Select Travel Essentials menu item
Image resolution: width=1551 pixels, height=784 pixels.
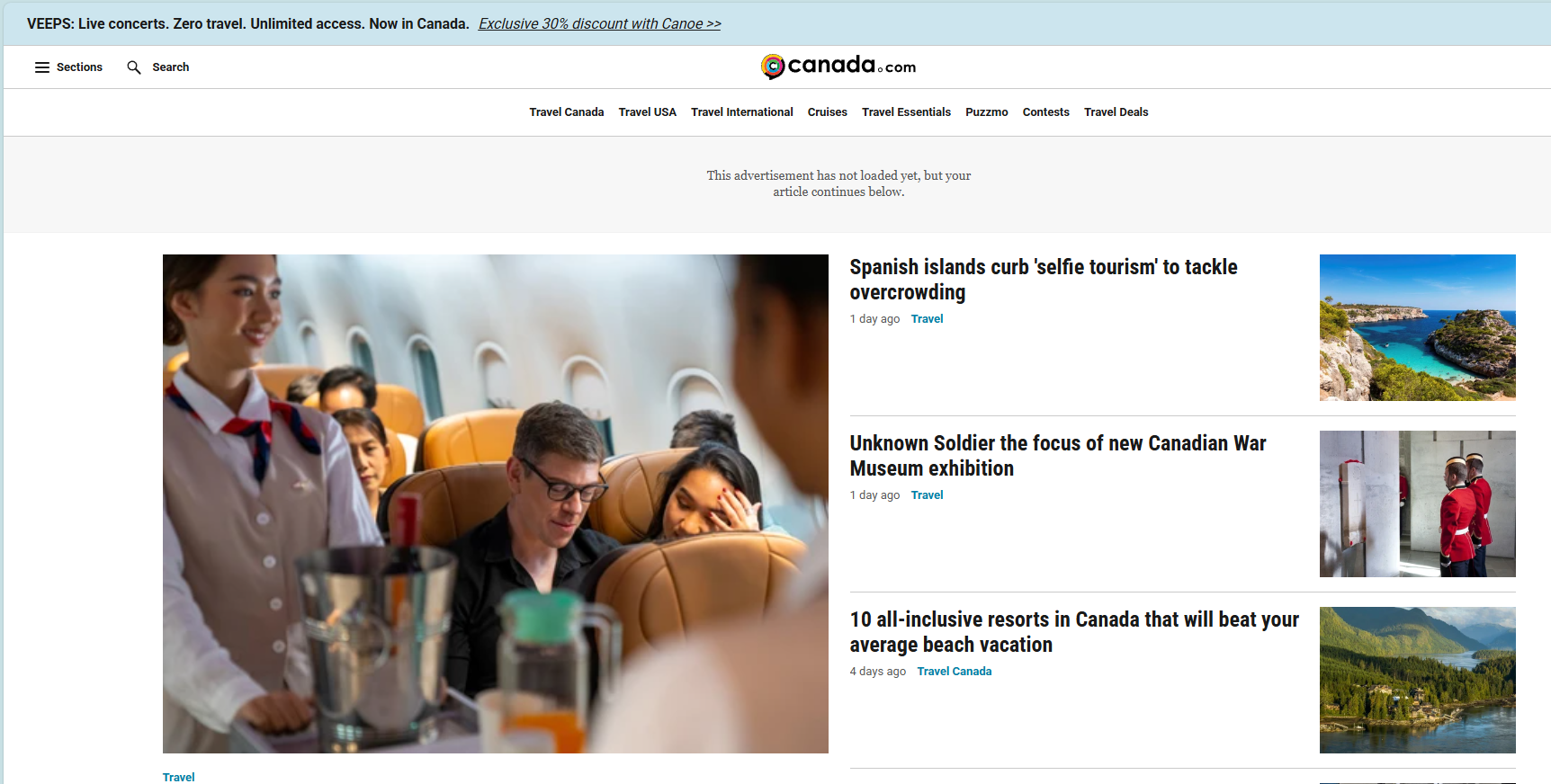906,112
